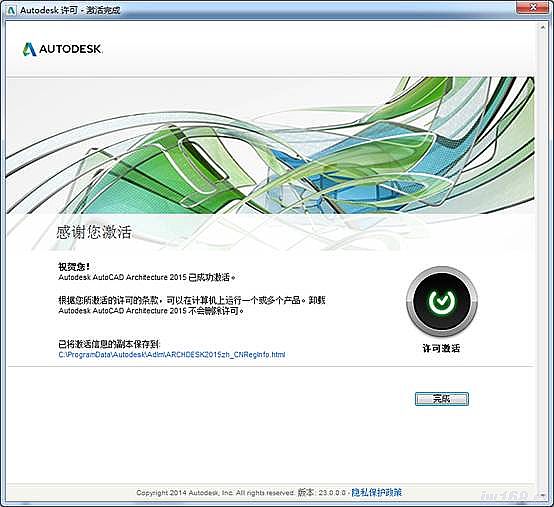Click the Autodesk logo icon in header

[x=29, y=49]
